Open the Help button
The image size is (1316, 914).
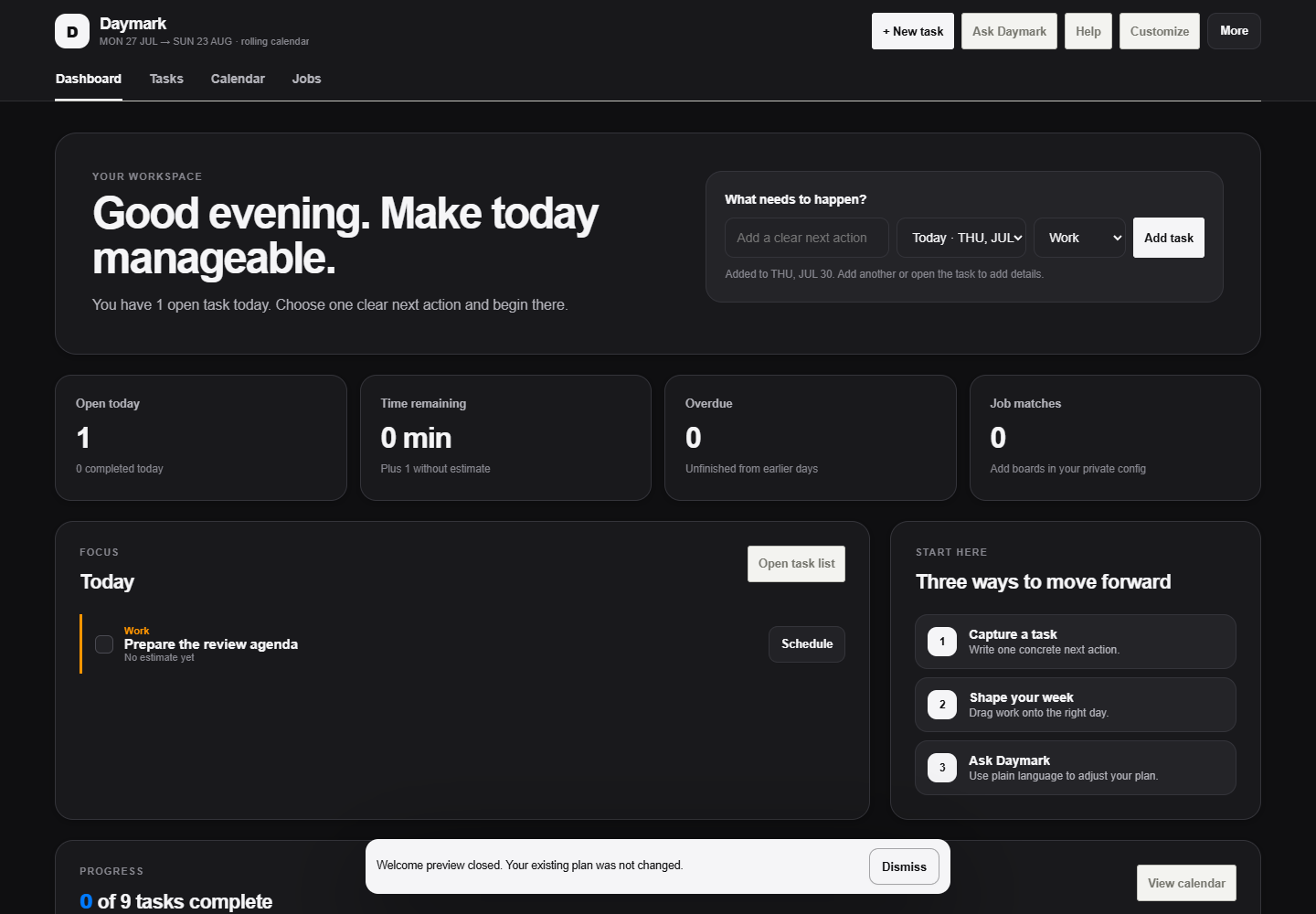pyautogui.click(x=1088, y=31)
